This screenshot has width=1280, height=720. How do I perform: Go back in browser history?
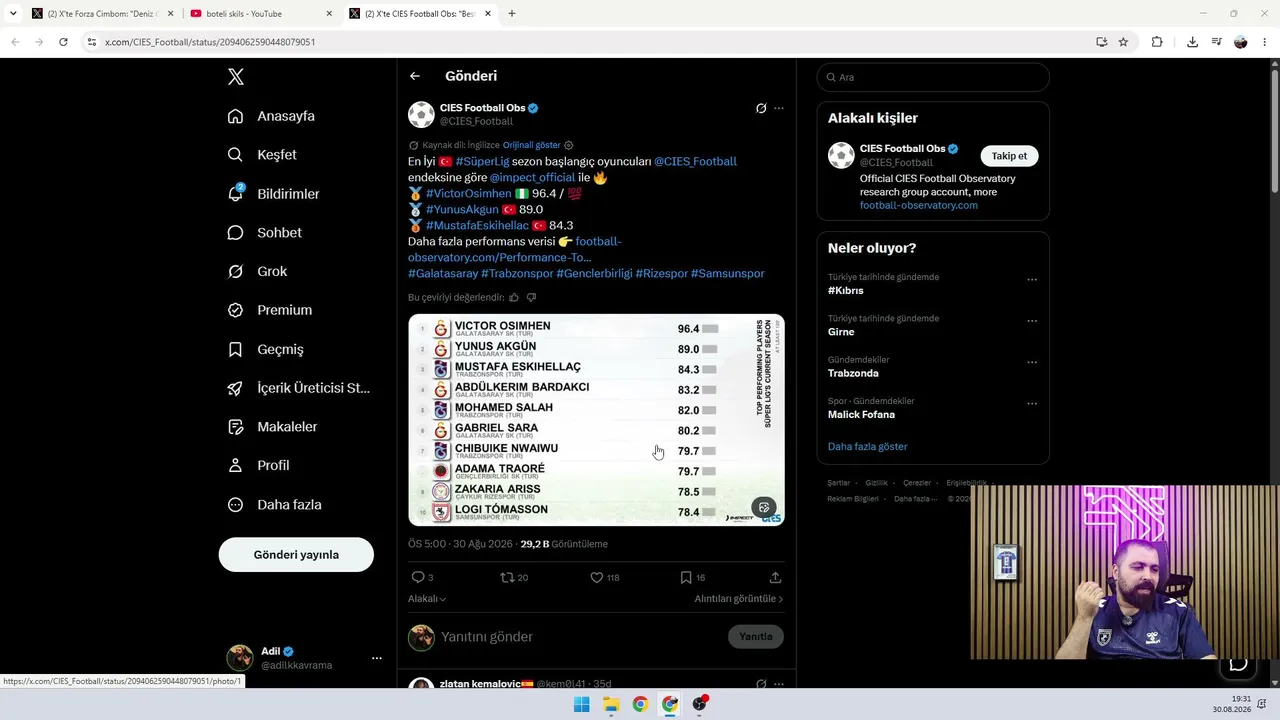click(x=15, y=42)
